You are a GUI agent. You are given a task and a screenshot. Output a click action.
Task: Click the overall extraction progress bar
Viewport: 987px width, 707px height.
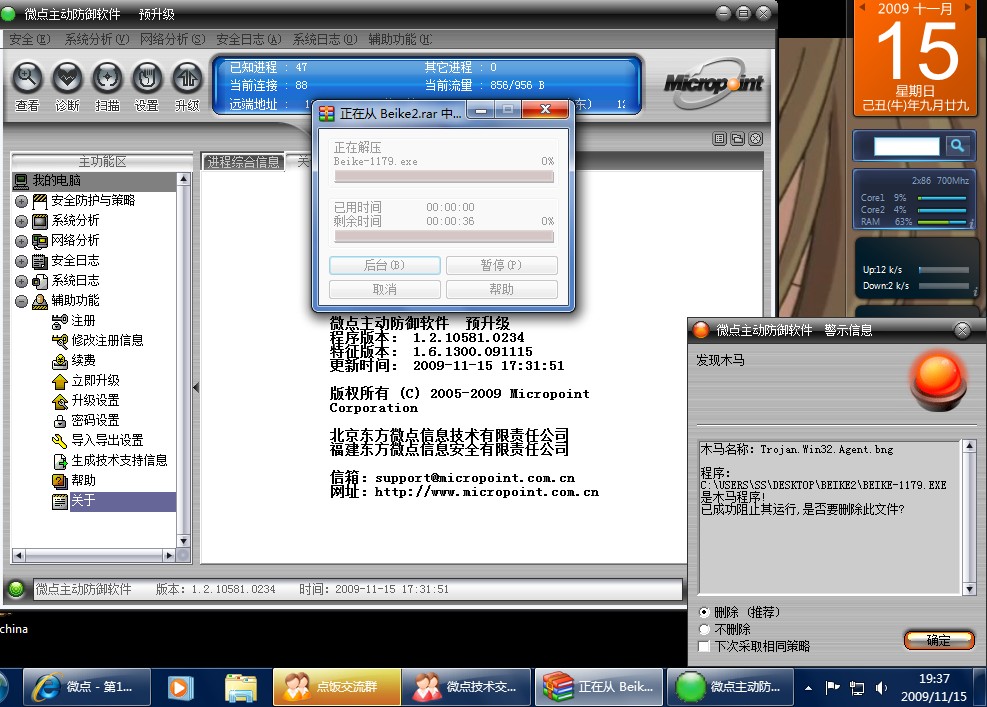(444, 237)
